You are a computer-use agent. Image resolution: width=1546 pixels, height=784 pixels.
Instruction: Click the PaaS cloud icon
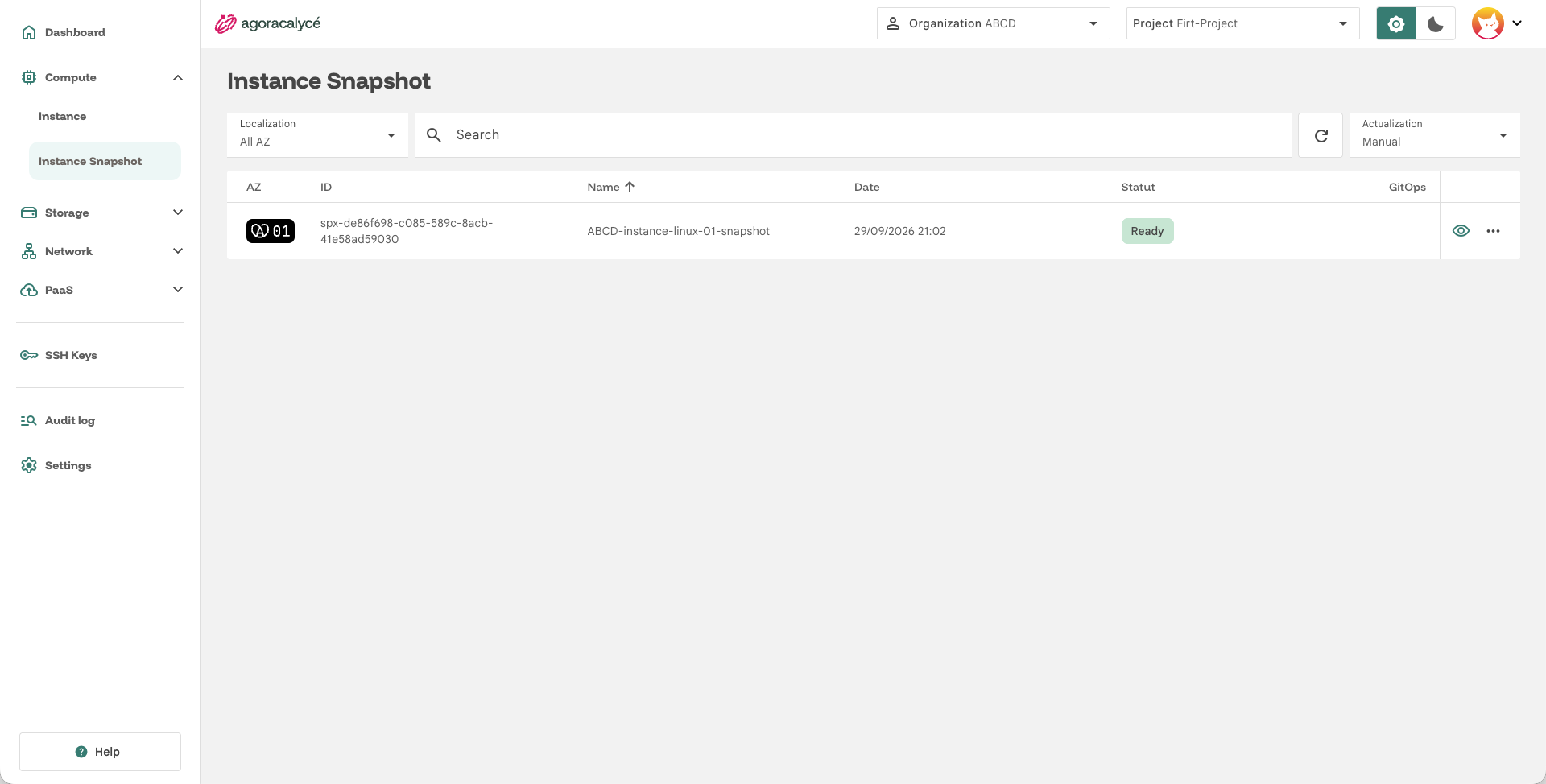pos(29,290)
